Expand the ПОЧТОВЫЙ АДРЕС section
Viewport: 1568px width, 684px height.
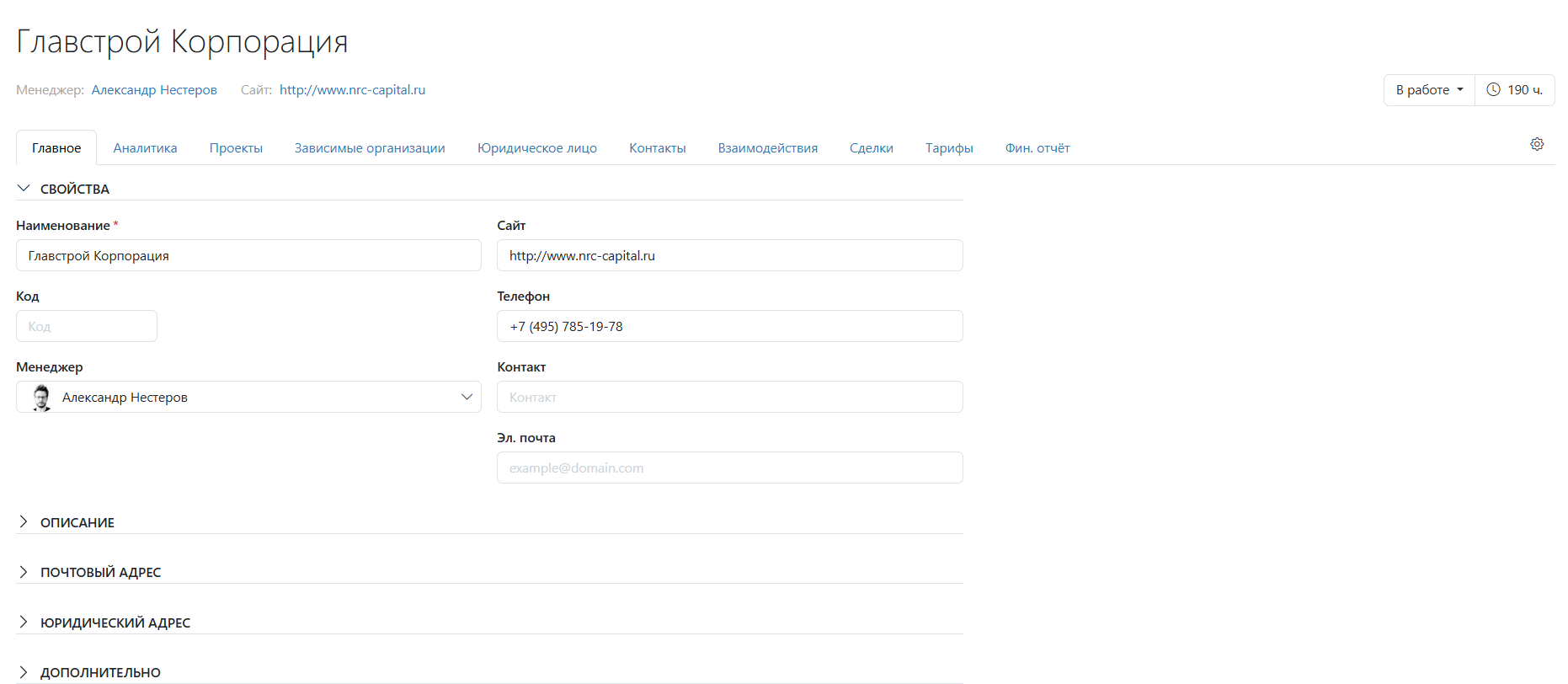(99, 572)
